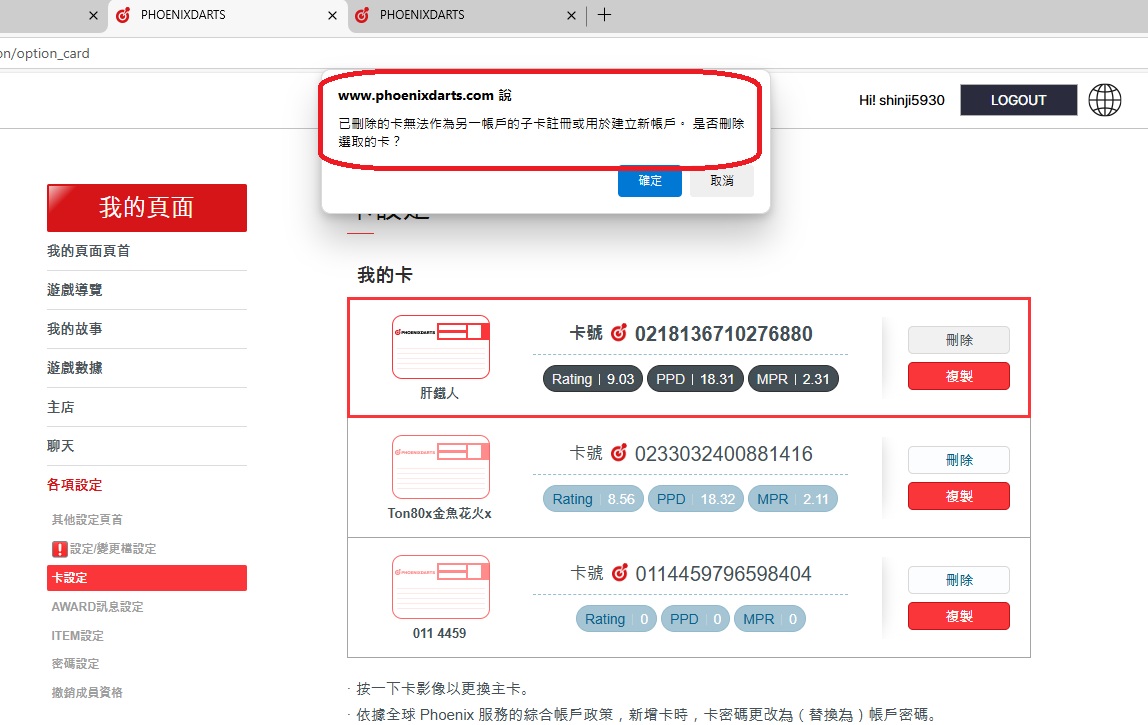This screenshot has width=1148, height=725.
Task: Click the Hi! shinji5930 greeting
Action: (901, 100)
